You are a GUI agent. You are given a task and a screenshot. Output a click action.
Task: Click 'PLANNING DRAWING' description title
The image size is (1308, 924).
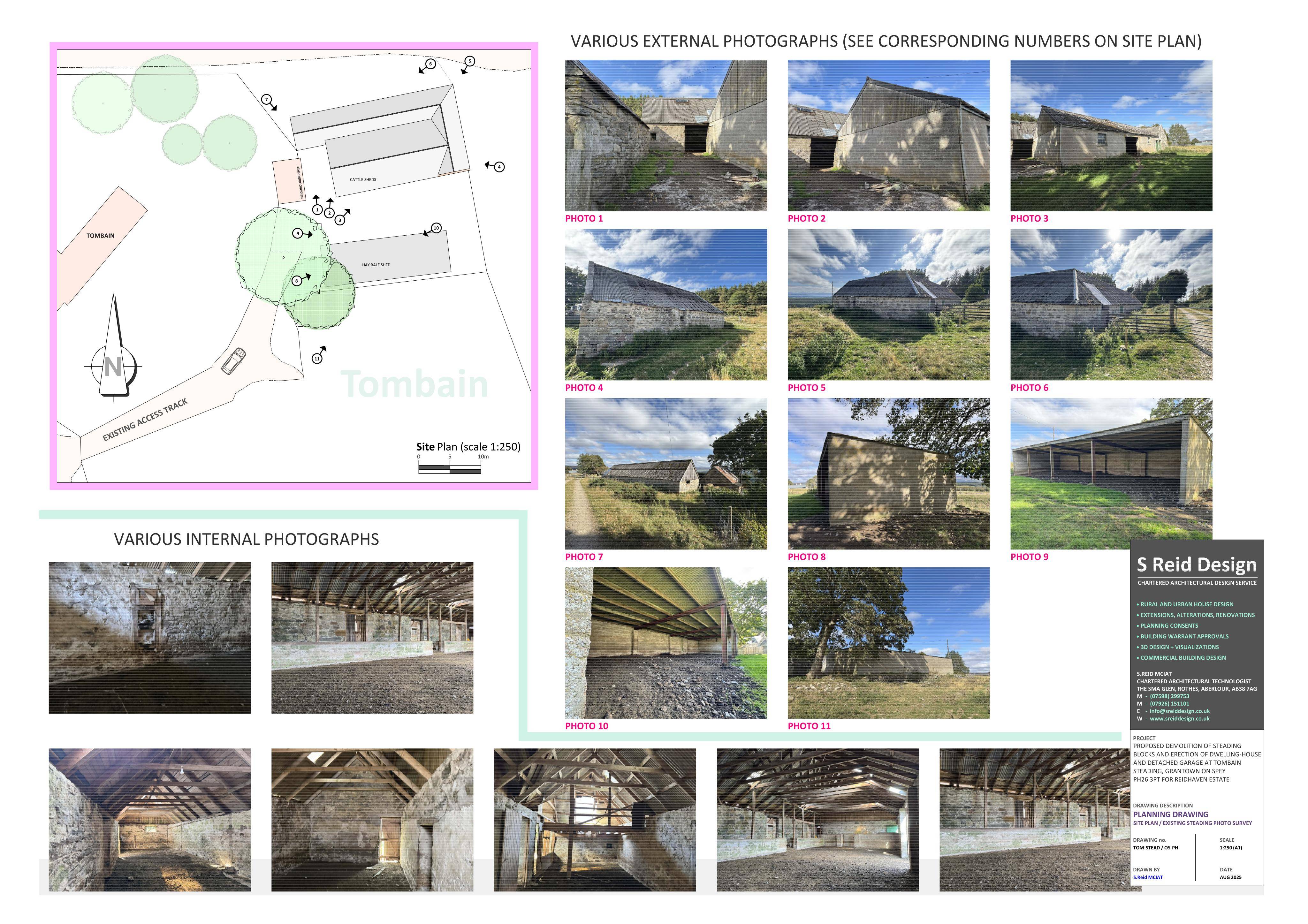point(1171,814)
